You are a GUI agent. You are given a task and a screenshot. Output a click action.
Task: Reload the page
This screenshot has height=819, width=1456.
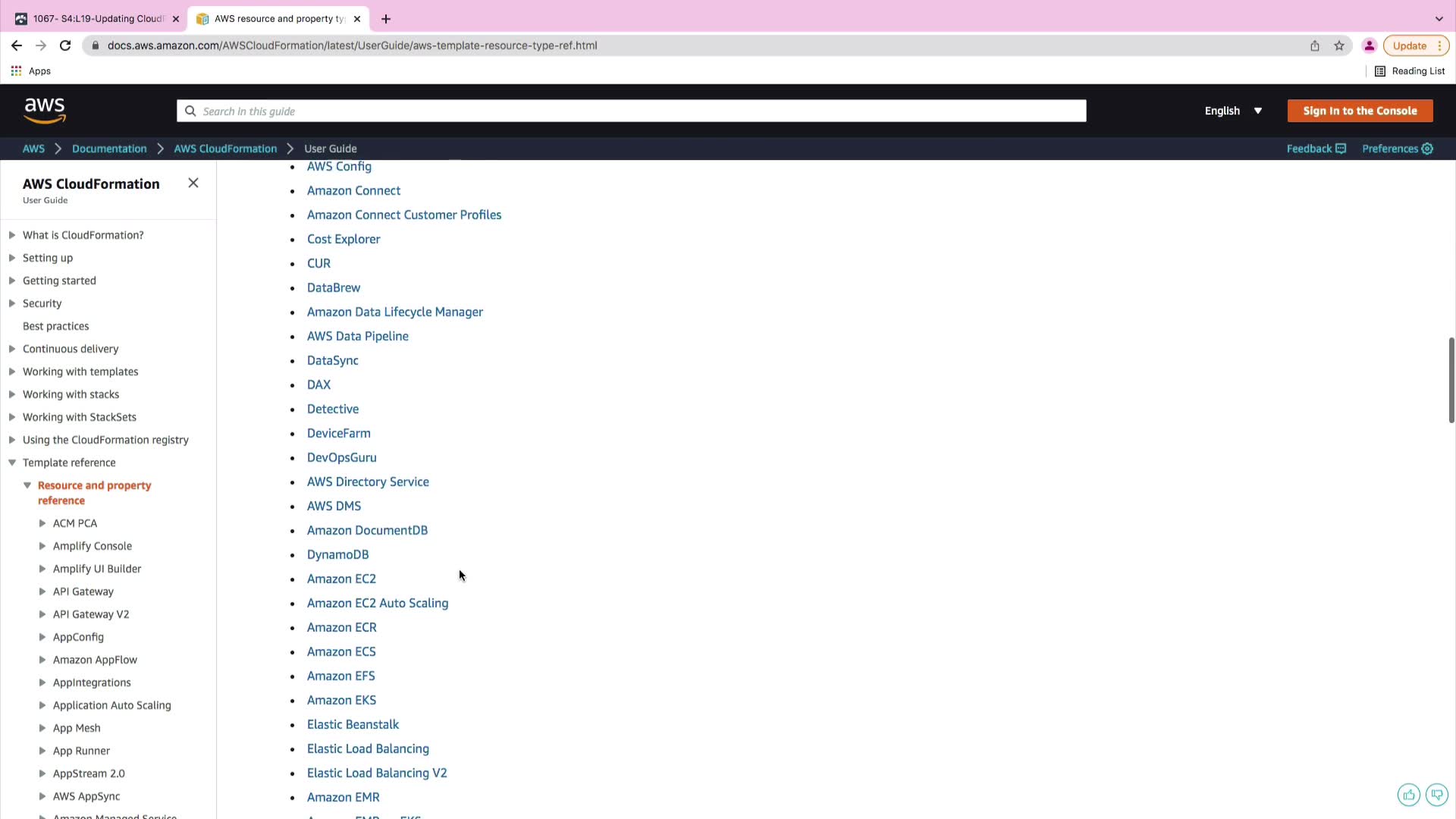pyautogui.click(x=65, y=45)
